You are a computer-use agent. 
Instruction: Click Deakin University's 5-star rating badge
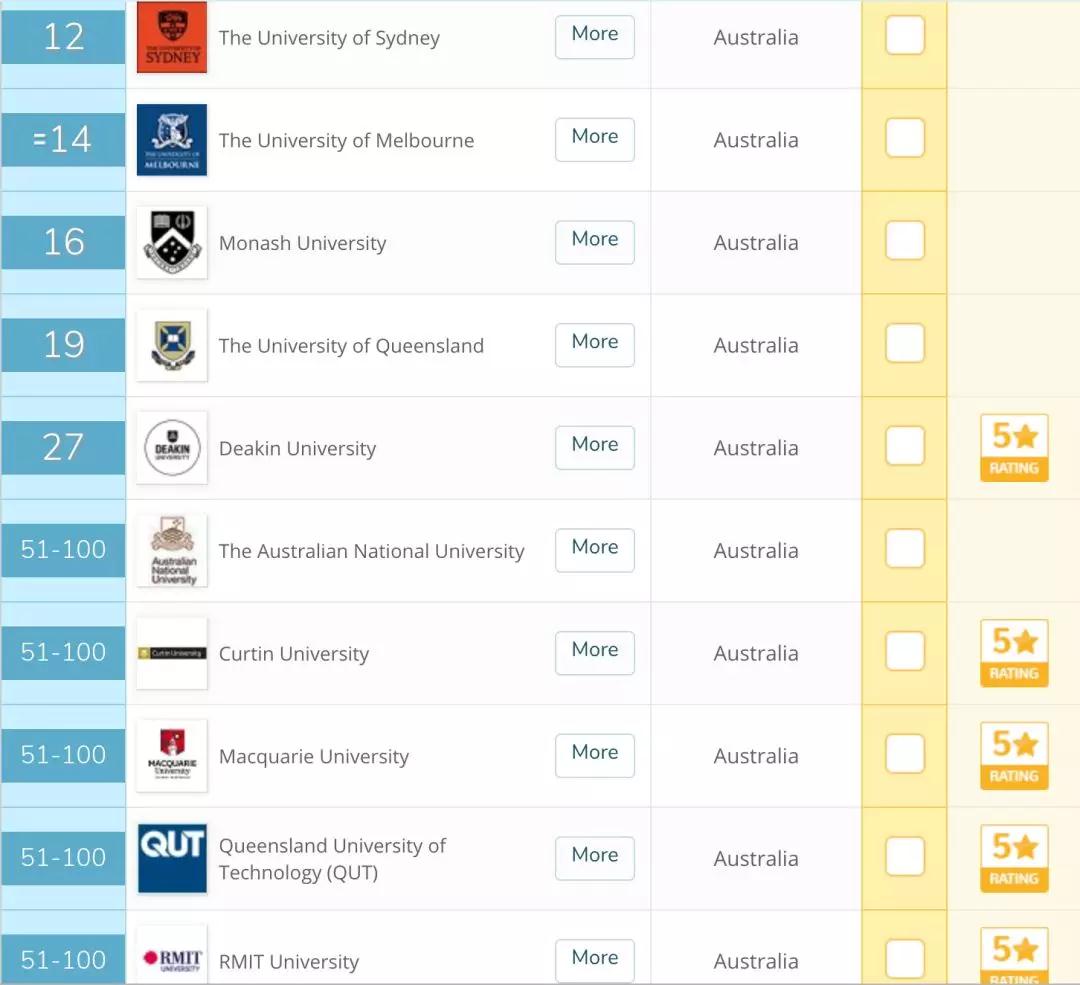1014,448
